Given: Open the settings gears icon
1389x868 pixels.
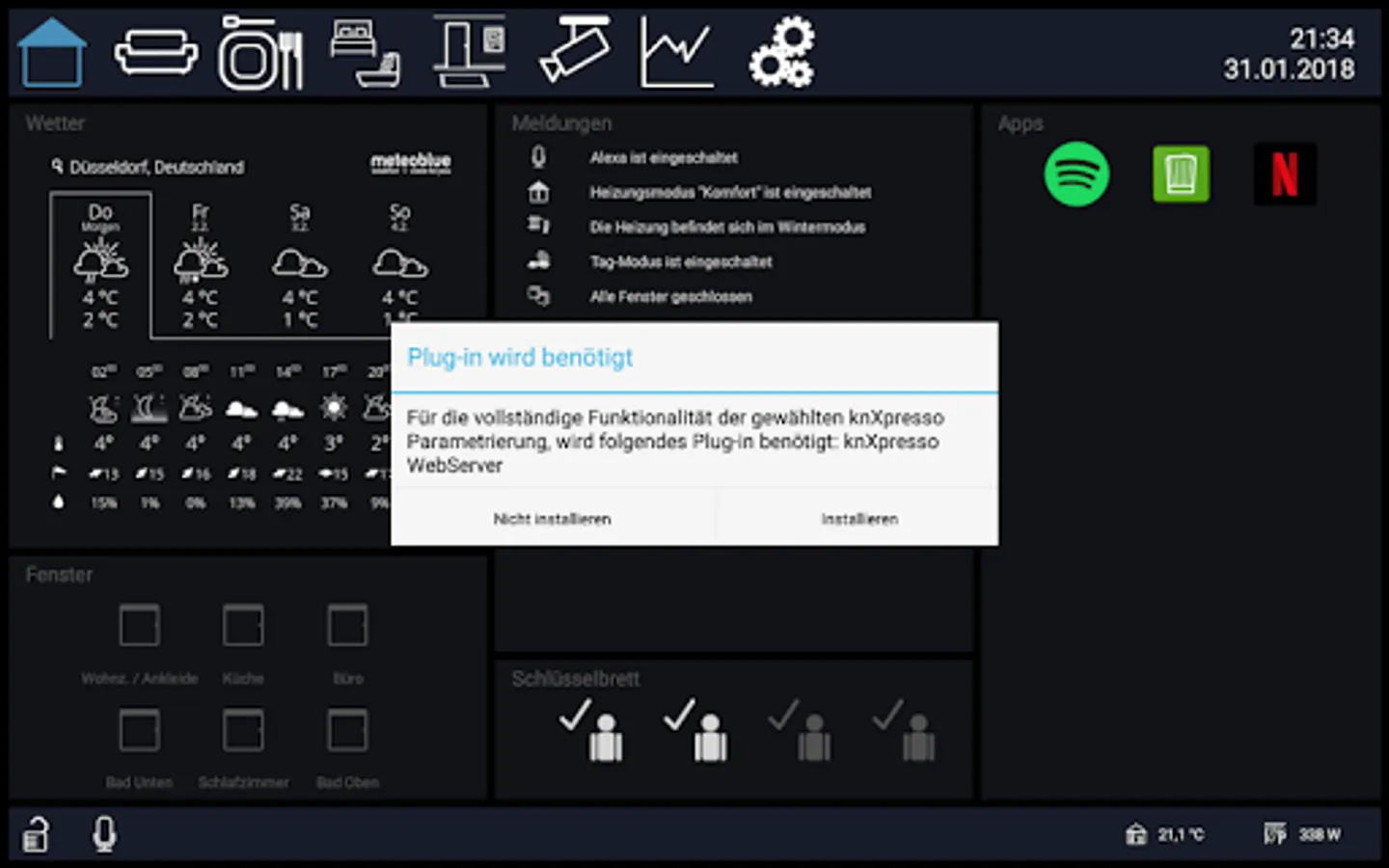Looking at the screenshot, I should point(782,52).
